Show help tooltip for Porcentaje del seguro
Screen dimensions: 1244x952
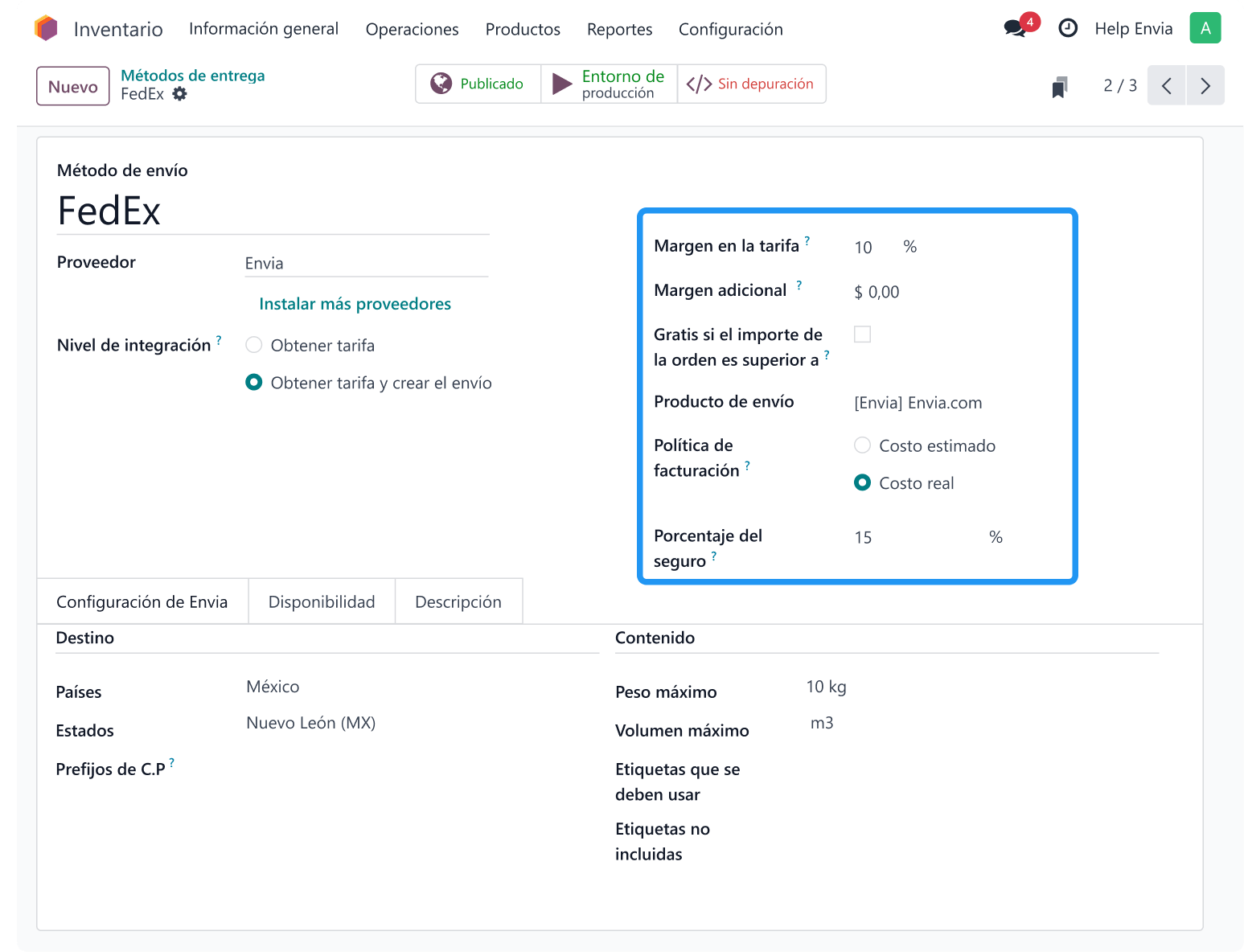coord(714,555)
